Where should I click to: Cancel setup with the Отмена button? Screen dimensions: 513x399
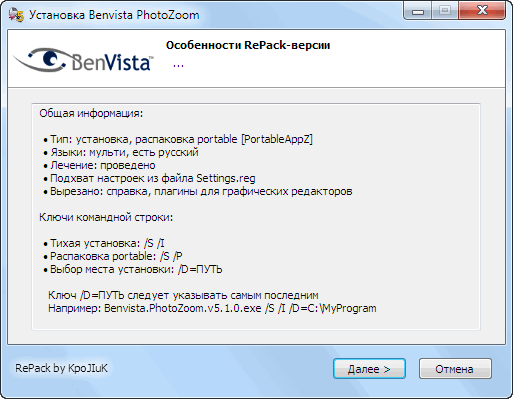point(455,369)
